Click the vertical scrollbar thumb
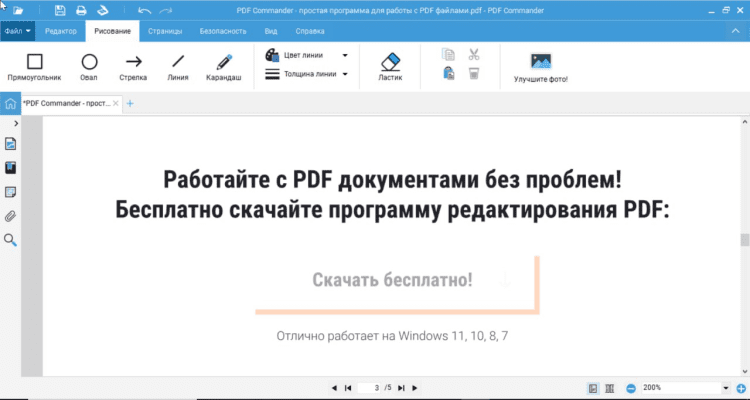Screen dimensions: 750x400 tap(744, 240)
